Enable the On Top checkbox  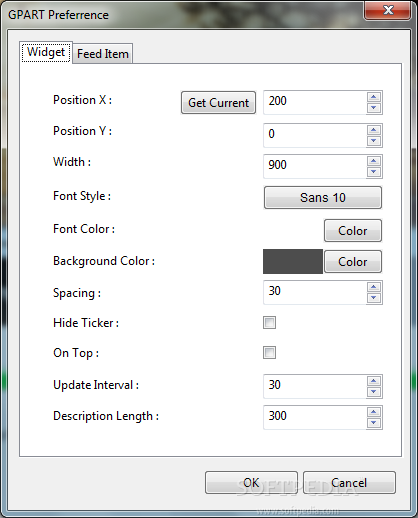pos(269,353)
